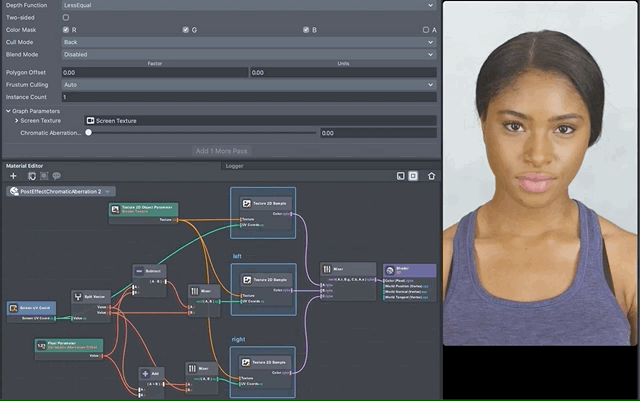The image size is (640, 401).
Task: Enable the Two-sided checkbox
Action: click(x=66, y=17)
